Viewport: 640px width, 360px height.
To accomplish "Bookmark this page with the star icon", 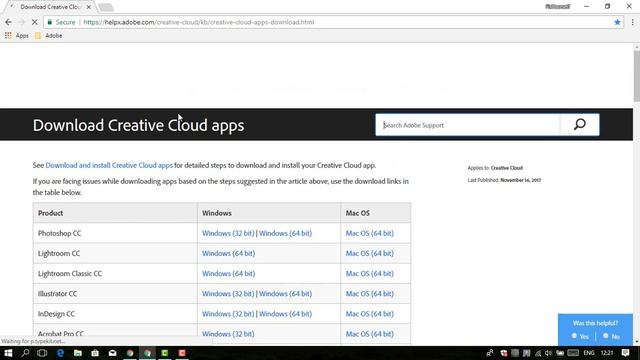I will [617, 22].
